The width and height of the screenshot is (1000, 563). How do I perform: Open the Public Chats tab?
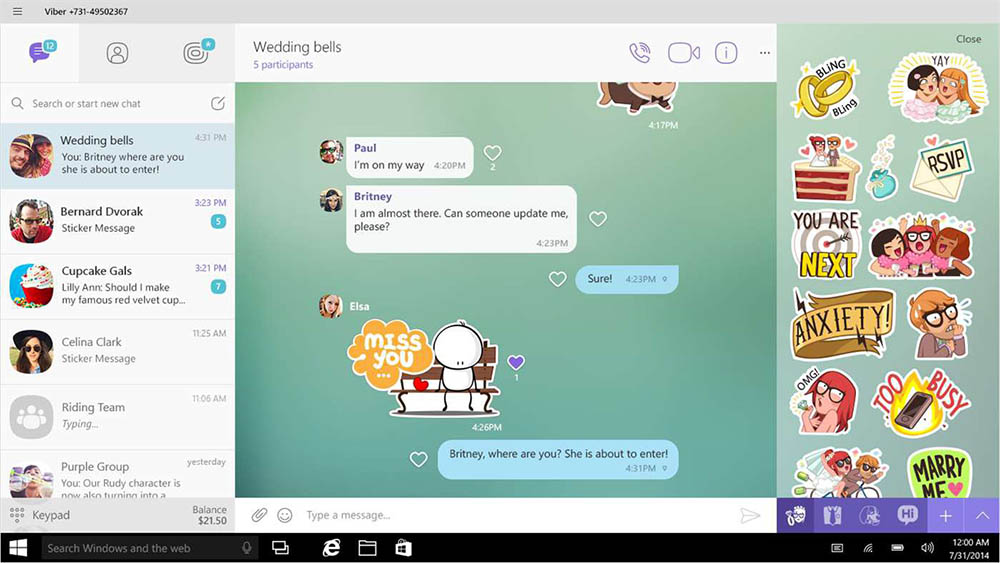click(x=198, y=52)
